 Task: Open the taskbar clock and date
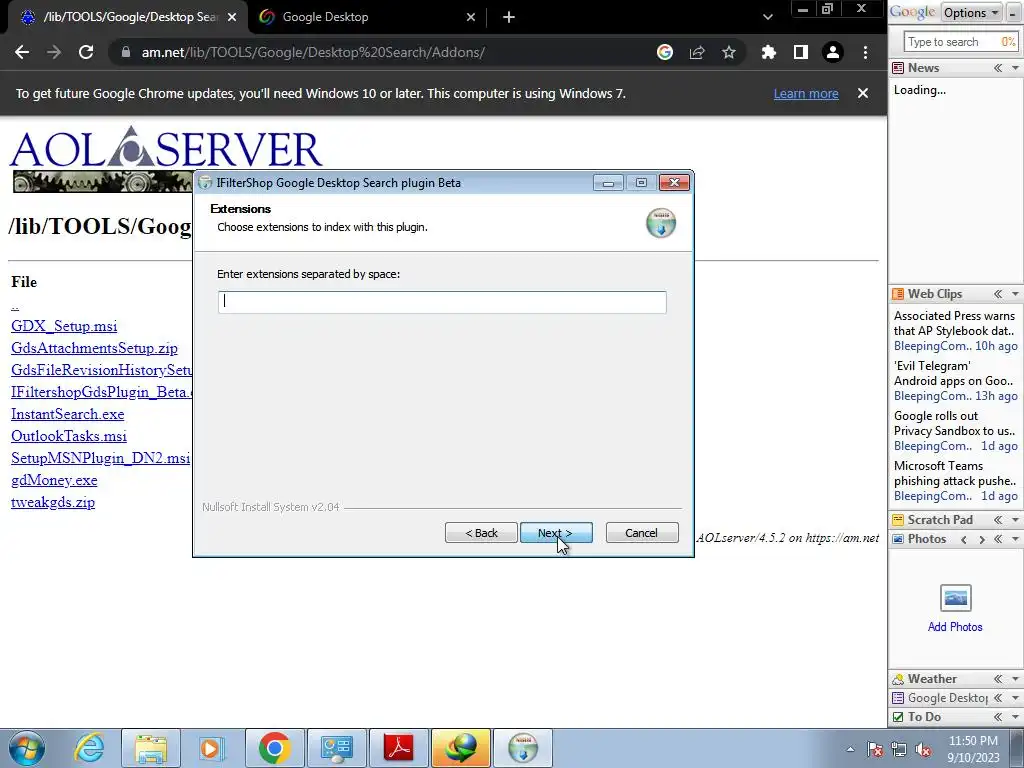coord(973,749)
